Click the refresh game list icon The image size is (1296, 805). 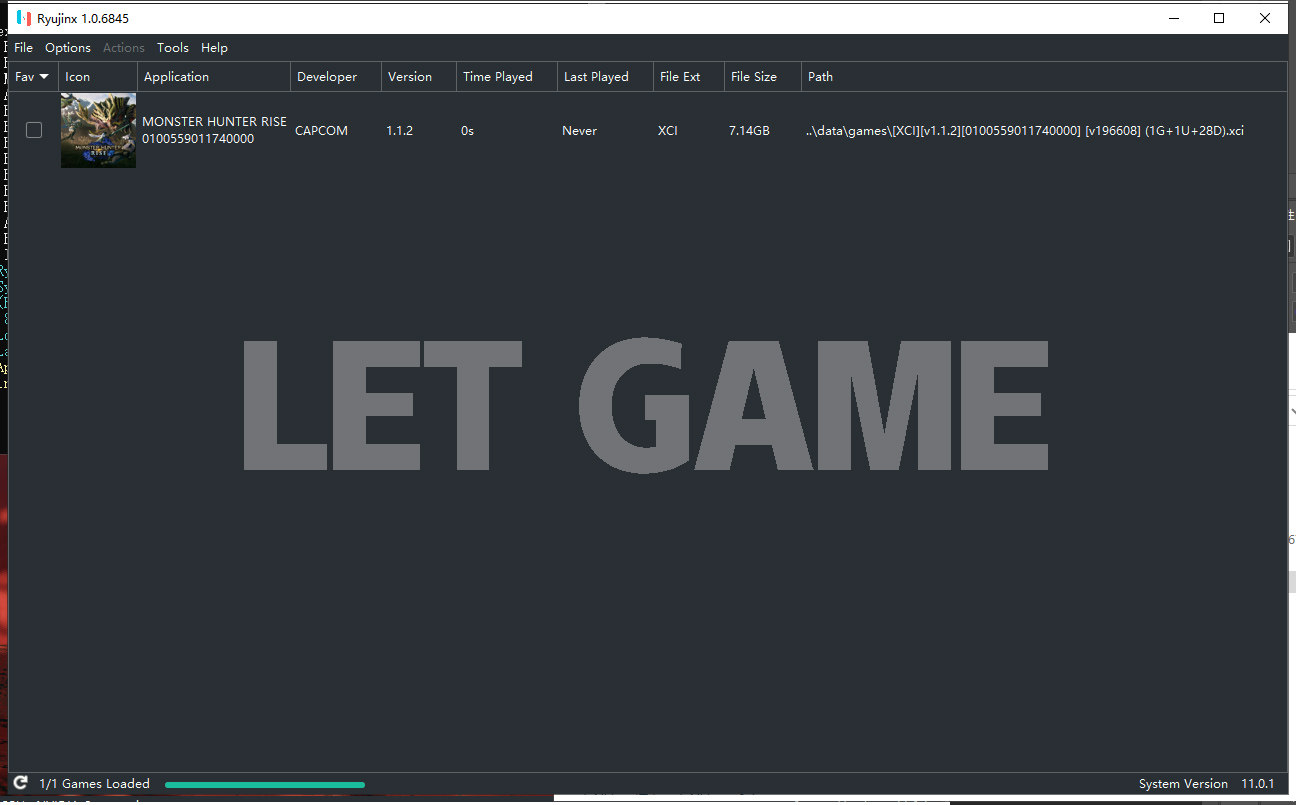[20, 784]
